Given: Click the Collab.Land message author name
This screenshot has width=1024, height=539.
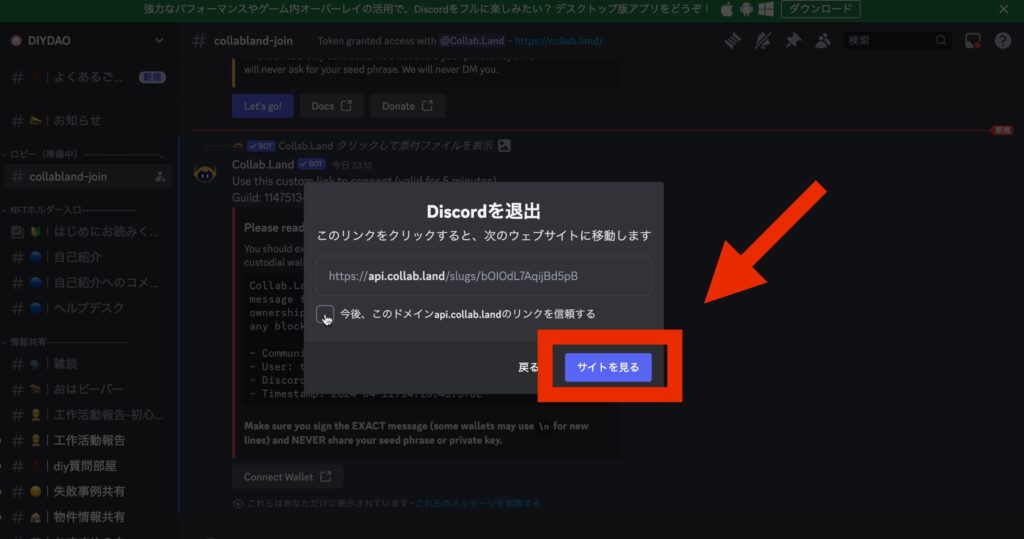Looking at the screenshot, I should (263, 164).
